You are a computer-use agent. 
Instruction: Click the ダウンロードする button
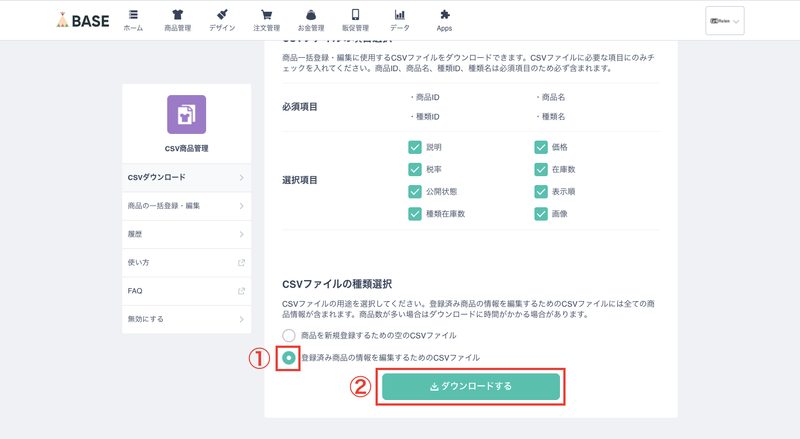[x=471, y=386]
